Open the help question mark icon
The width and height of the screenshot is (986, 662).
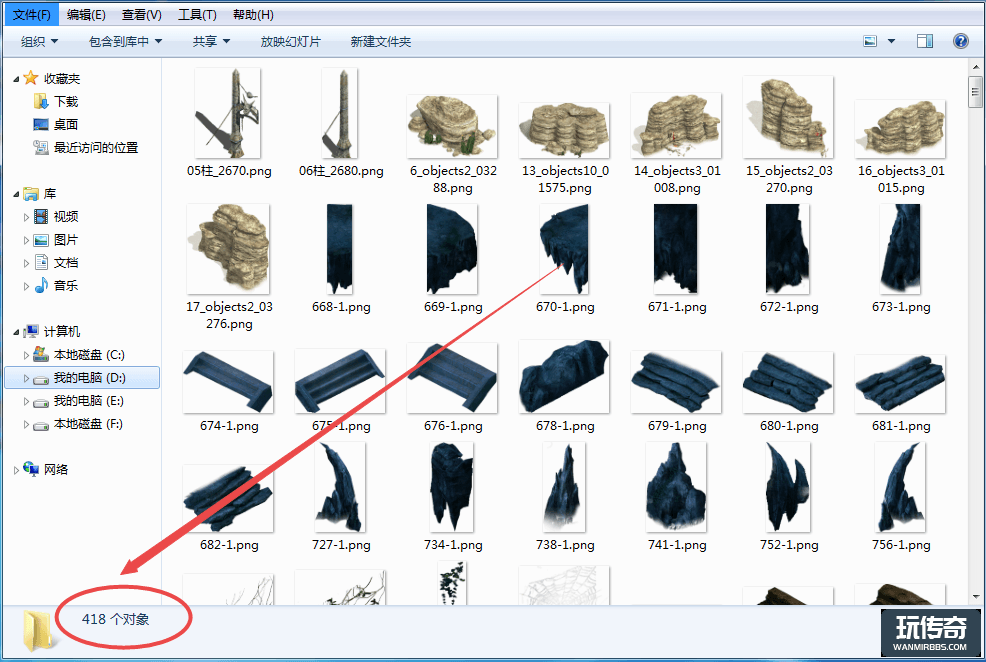(x=961, y=41)
